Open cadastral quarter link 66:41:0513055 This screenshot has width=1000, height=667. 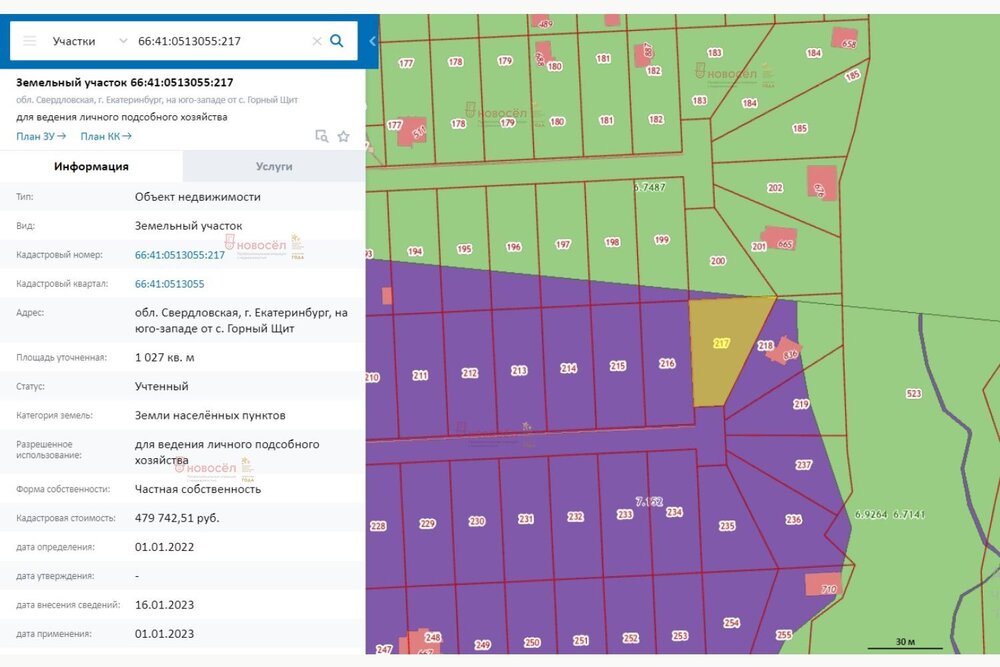[169, 284]
